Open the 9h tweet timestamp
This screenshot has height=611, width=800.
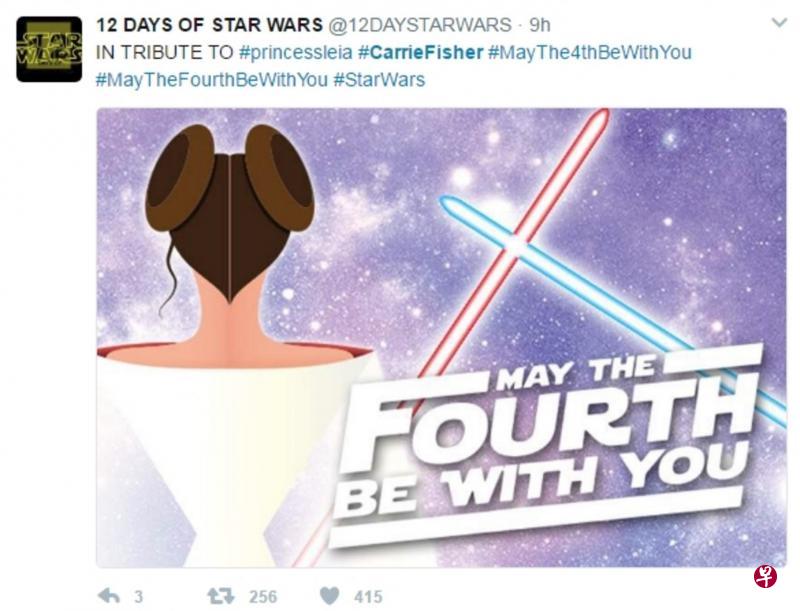tap(540, 24)
